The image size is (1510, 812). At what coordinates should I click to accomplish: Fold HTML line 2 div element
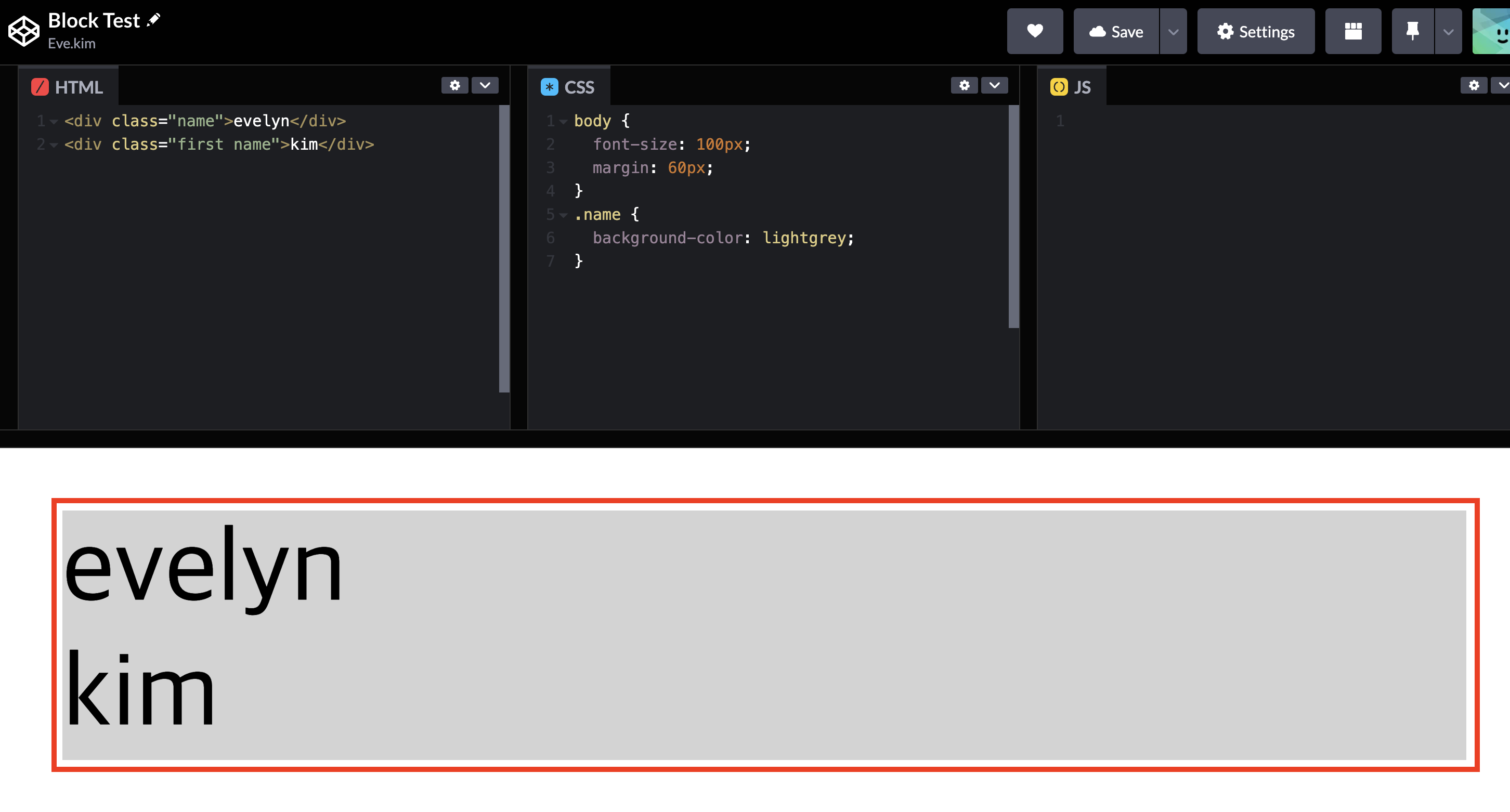pyautogui.click(x=54, y=145)
